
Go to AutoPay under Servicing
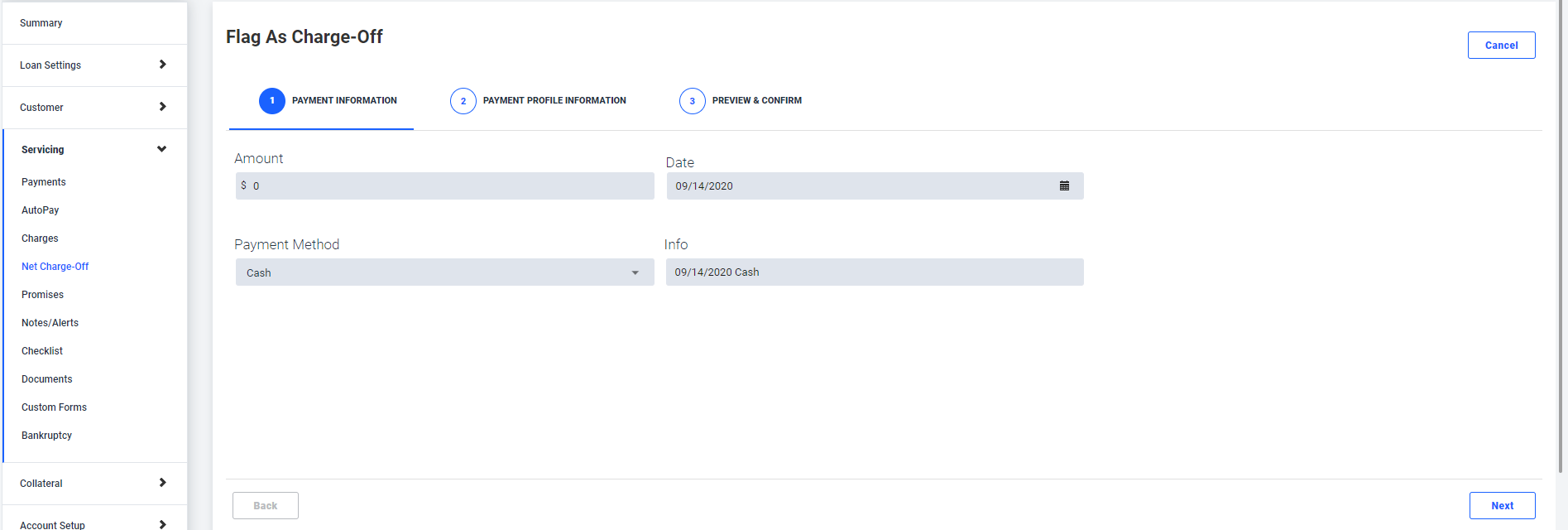pos(41,210)
